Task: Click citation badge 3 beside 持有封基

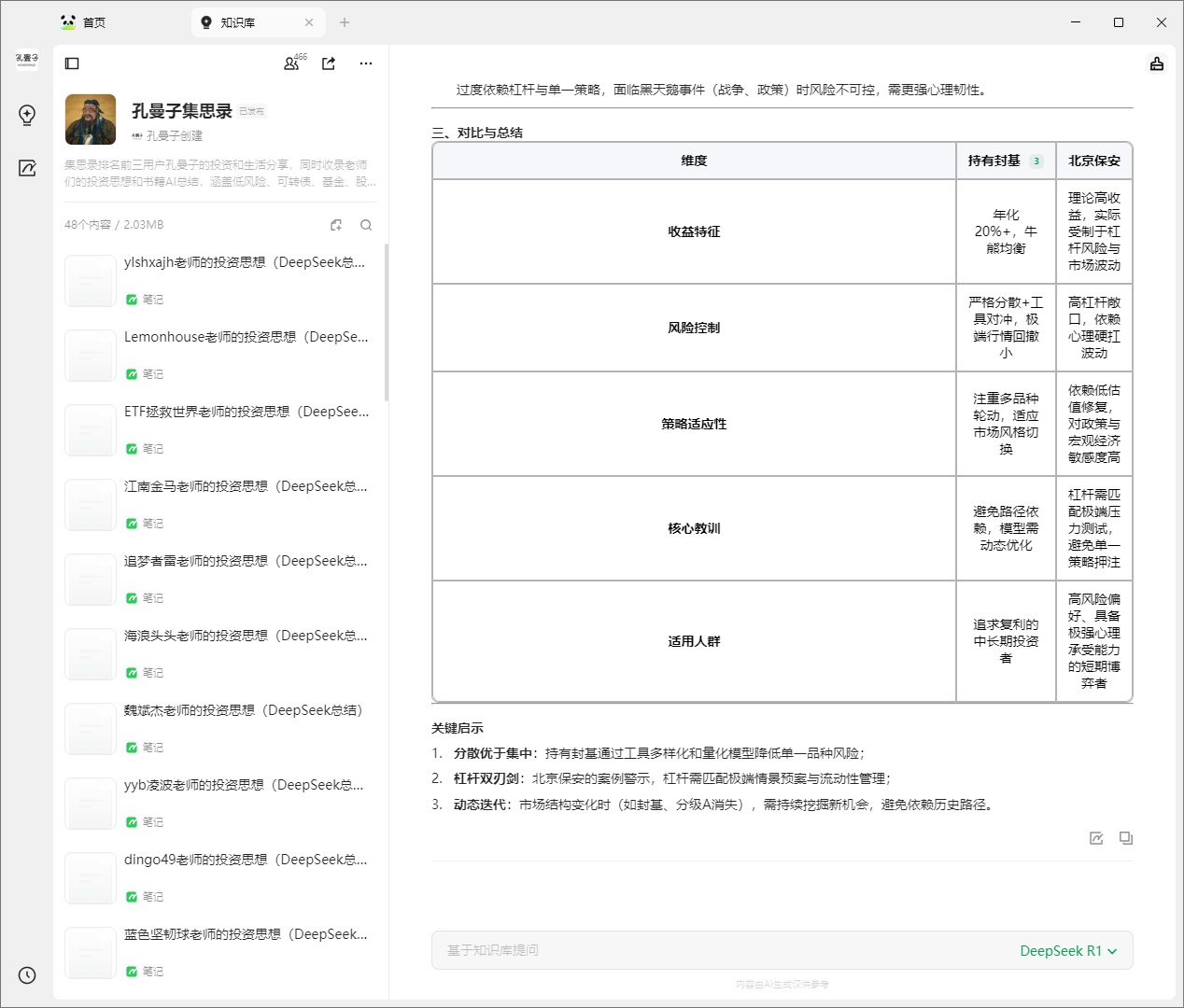Action: (1036, 161)
